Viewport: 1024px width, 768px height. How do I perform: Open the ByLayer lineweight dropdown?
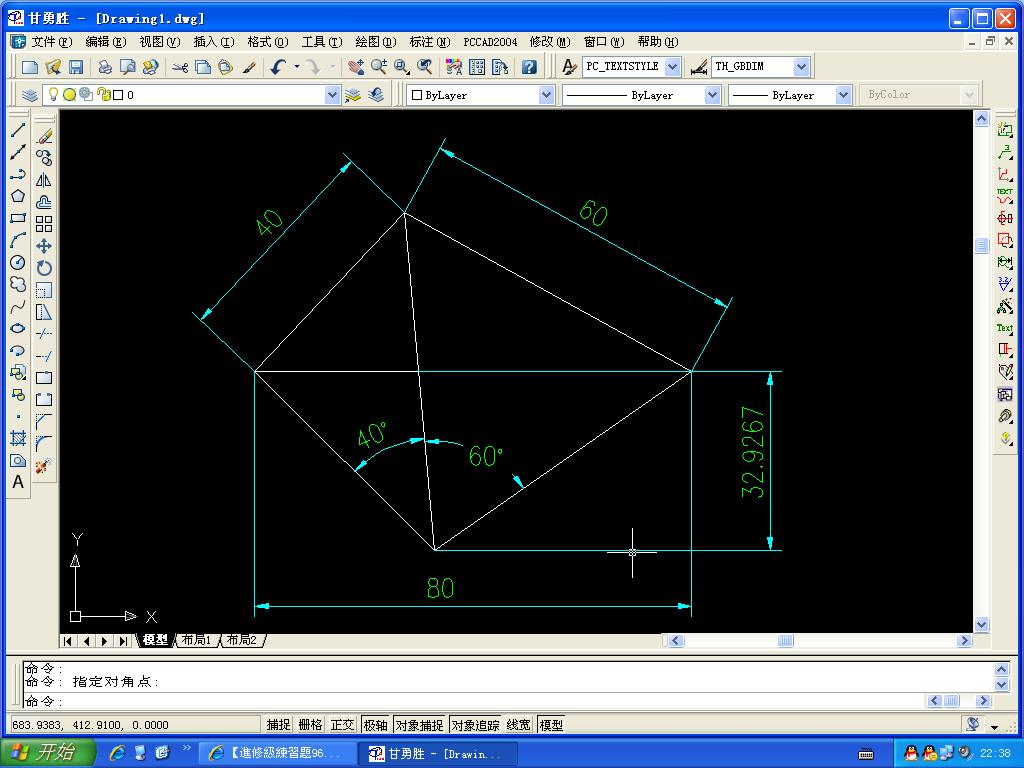coord(843,95)
